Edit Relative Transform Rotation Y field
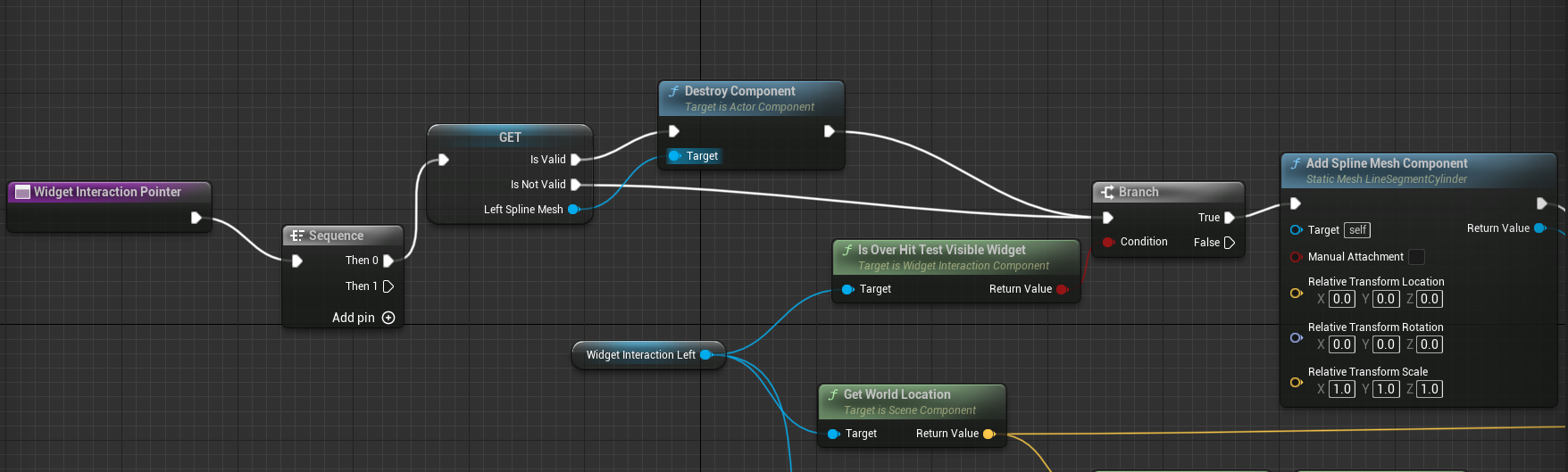The height and width of the screenshot is (472, 1568). (1386, 344)
